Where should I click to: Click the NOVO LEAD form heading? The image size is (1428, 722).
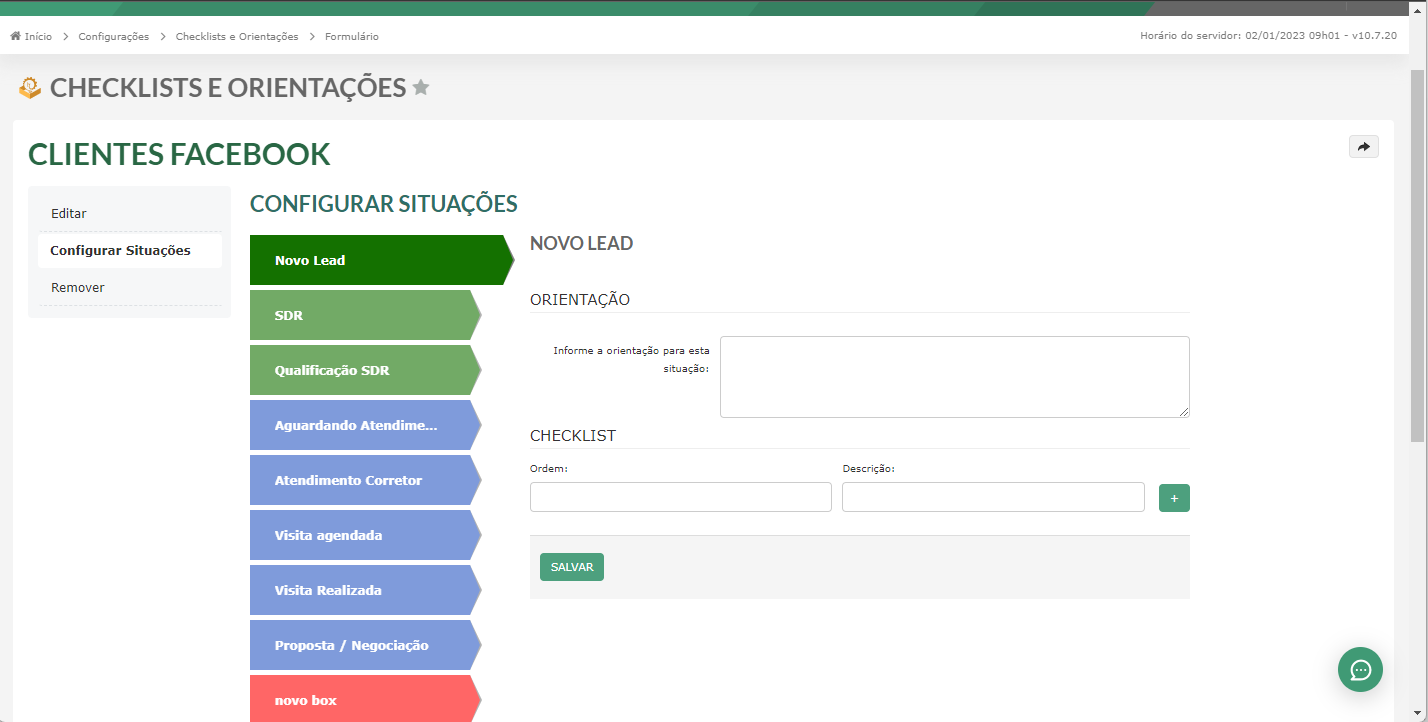(582, 243)
